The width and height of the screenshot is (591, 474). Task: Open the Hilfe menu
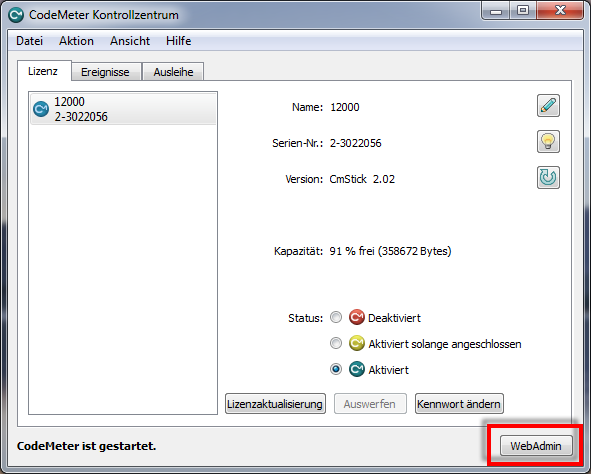[x=178, y=41]
